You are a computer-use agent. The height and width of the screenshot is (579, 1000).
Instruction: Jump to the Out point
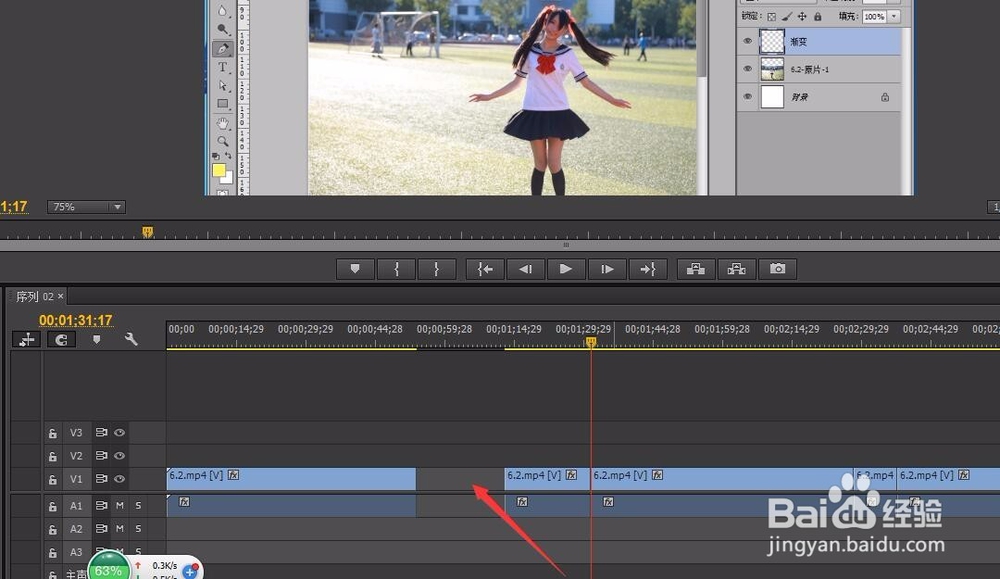pyautogui.click(x=647, y=269)
